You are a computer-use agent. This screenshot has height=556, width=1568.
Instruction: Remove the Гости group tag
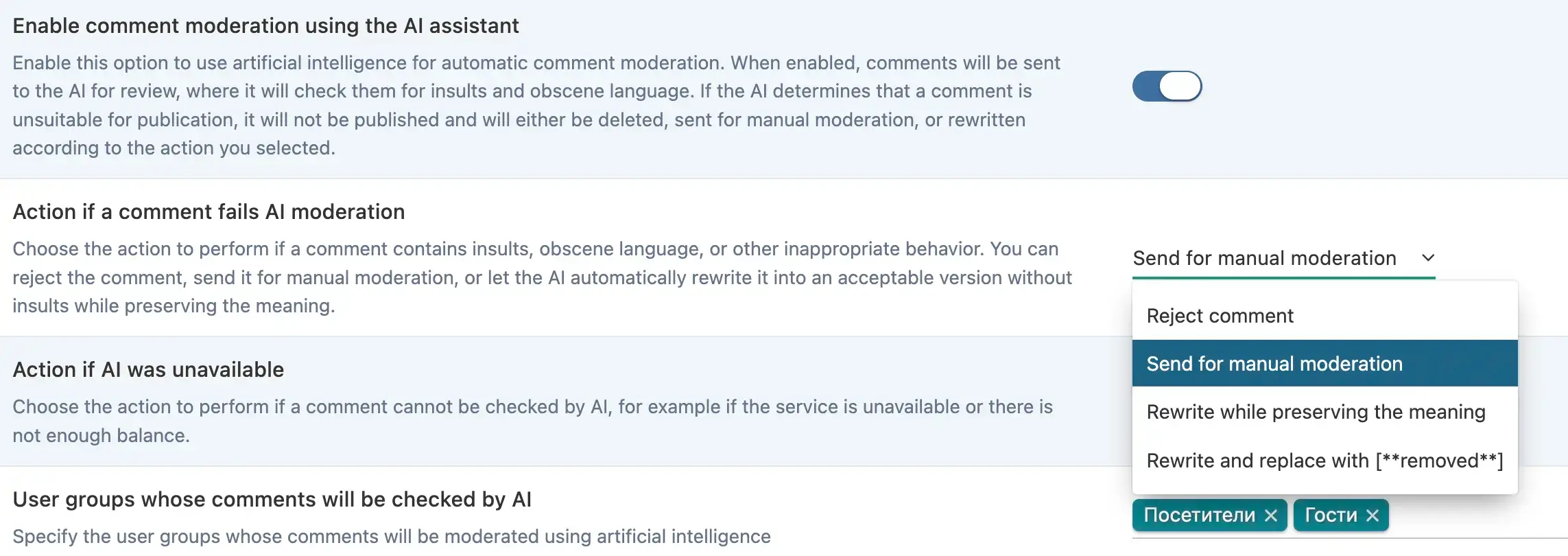click(x=1372, y=516)
